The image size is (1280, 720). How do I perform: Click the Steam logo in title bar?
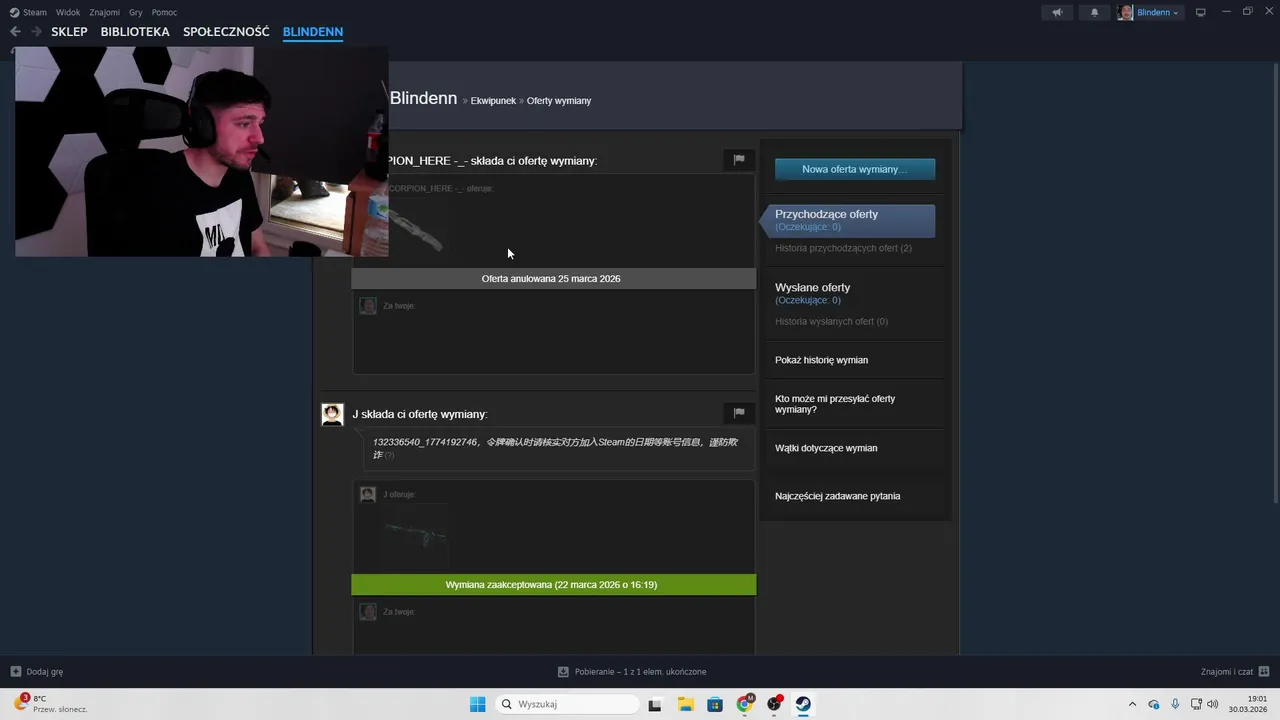15,12
